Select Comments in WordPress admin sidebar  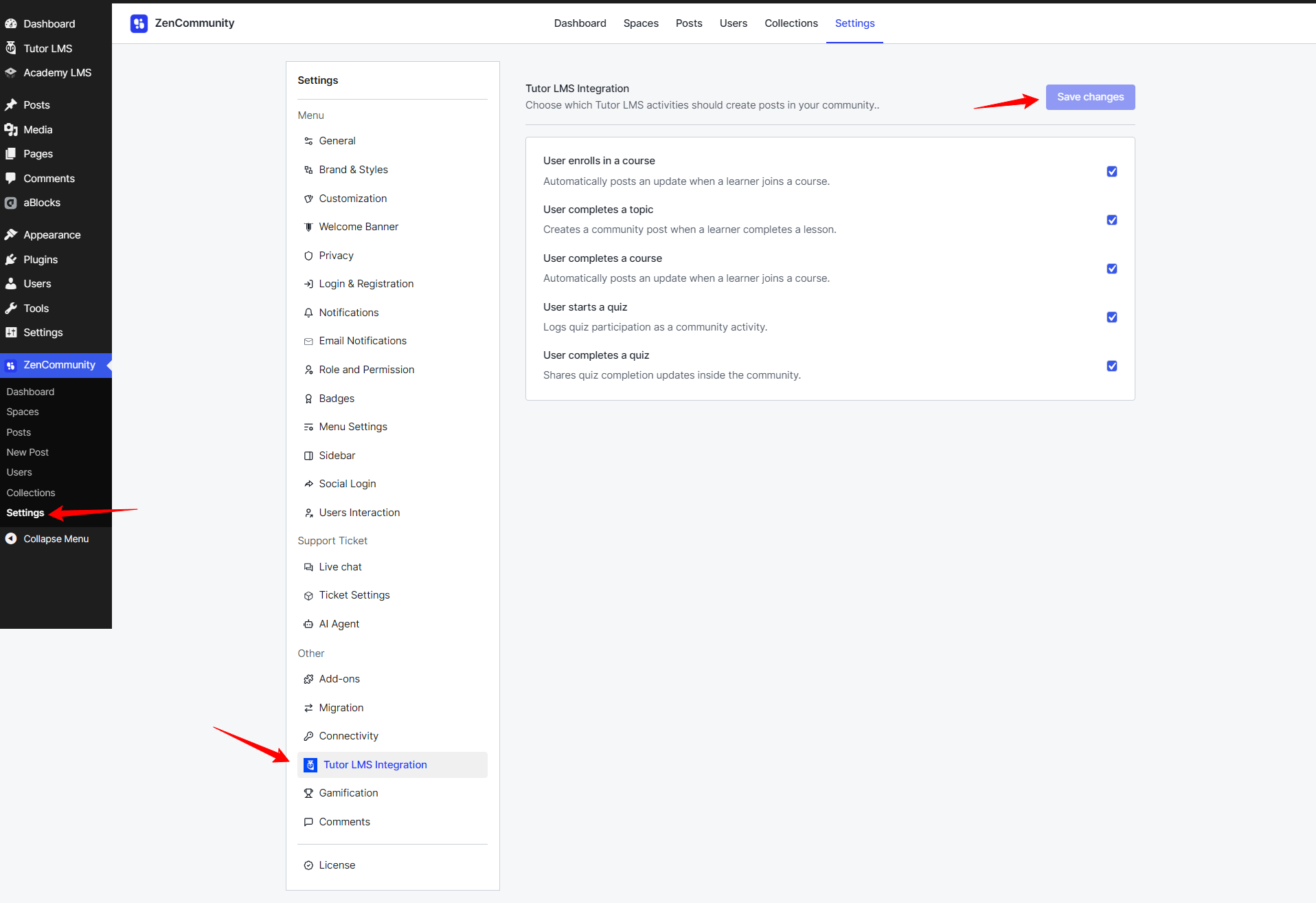tap(49, 178)
